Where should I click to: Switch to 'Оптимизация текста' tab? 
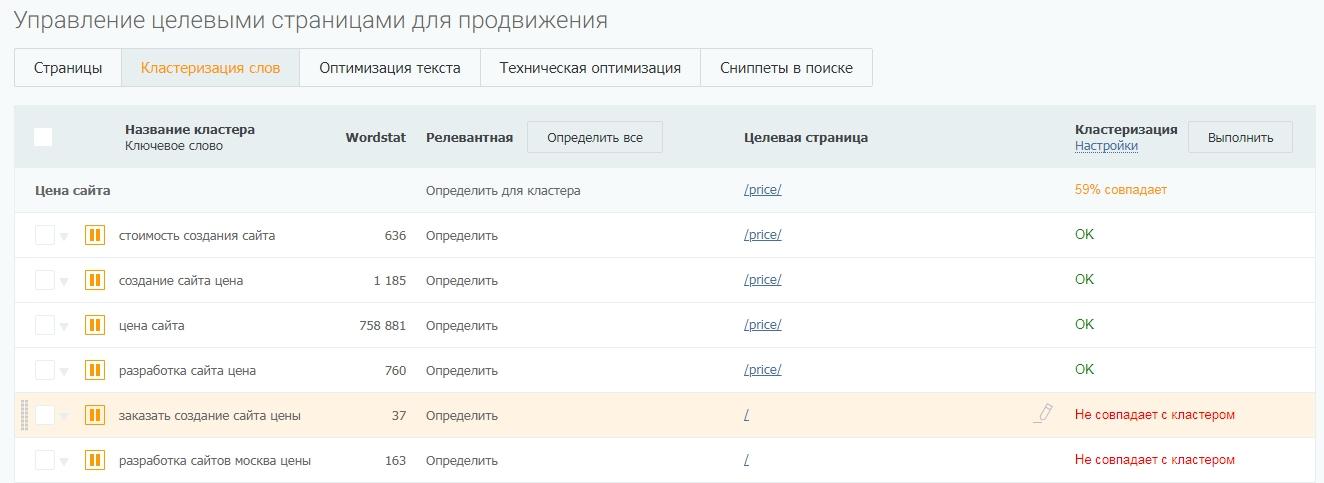tap(390, 68)
